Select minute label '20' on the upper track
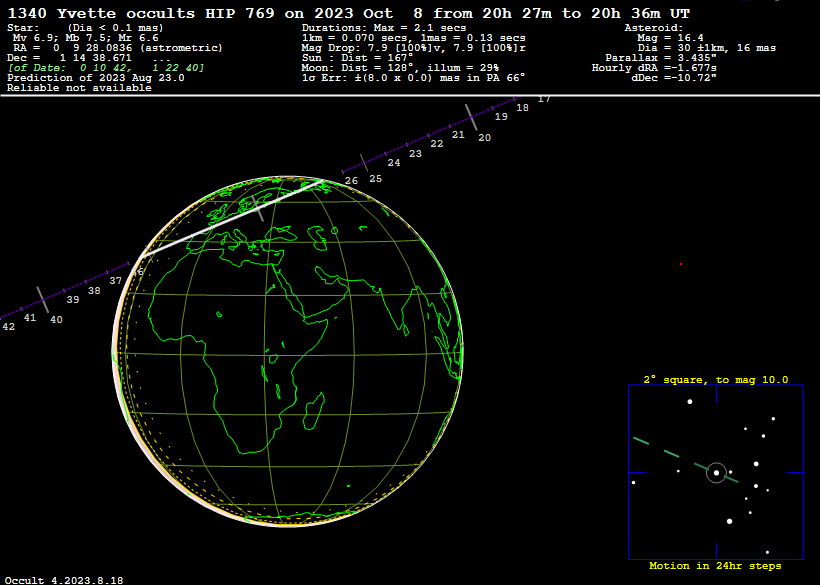This screenshot has width=820, height=585. coord(484,137)
